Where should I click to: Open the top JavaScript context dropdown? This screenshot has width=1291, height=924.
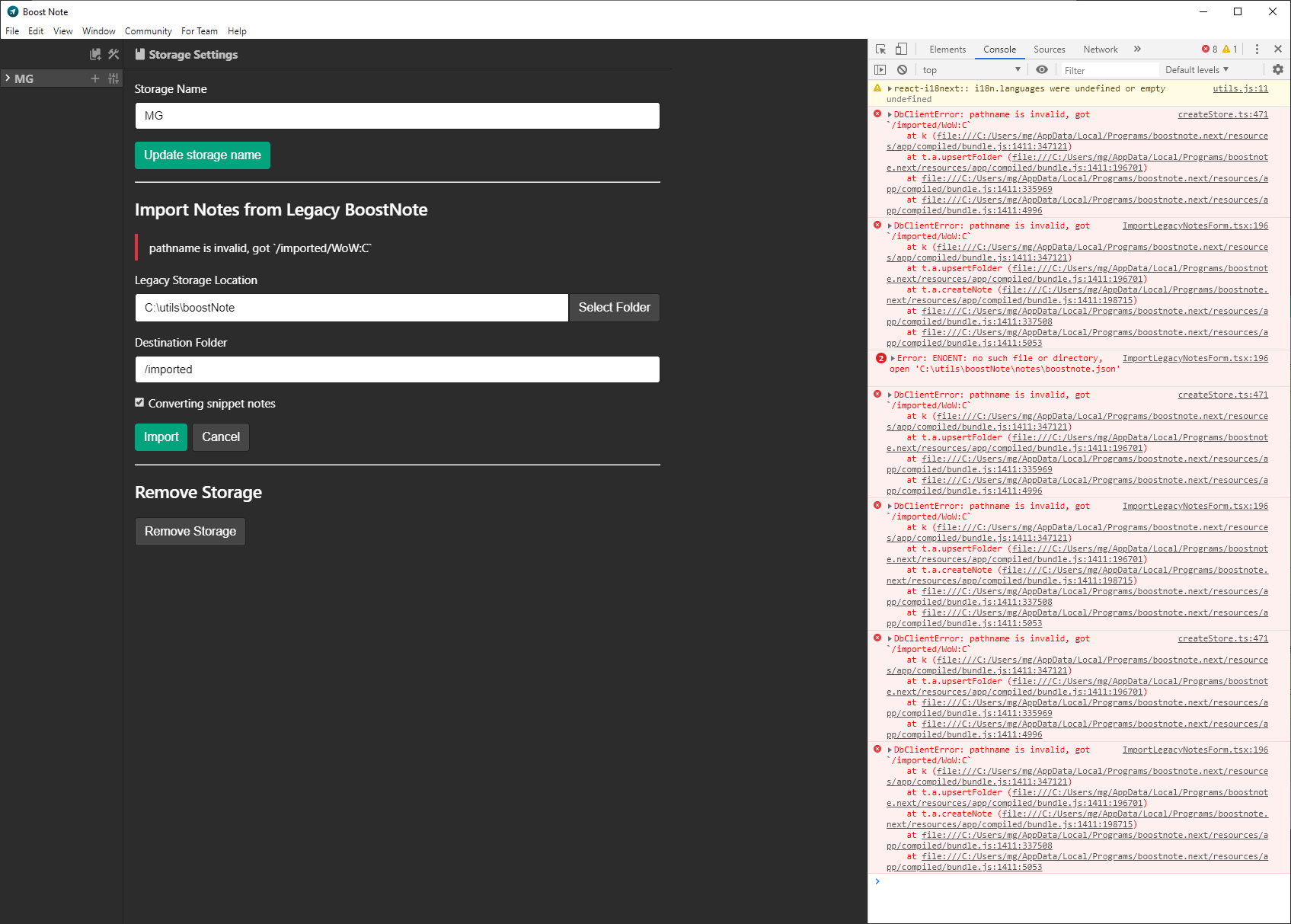coord(971,69)
